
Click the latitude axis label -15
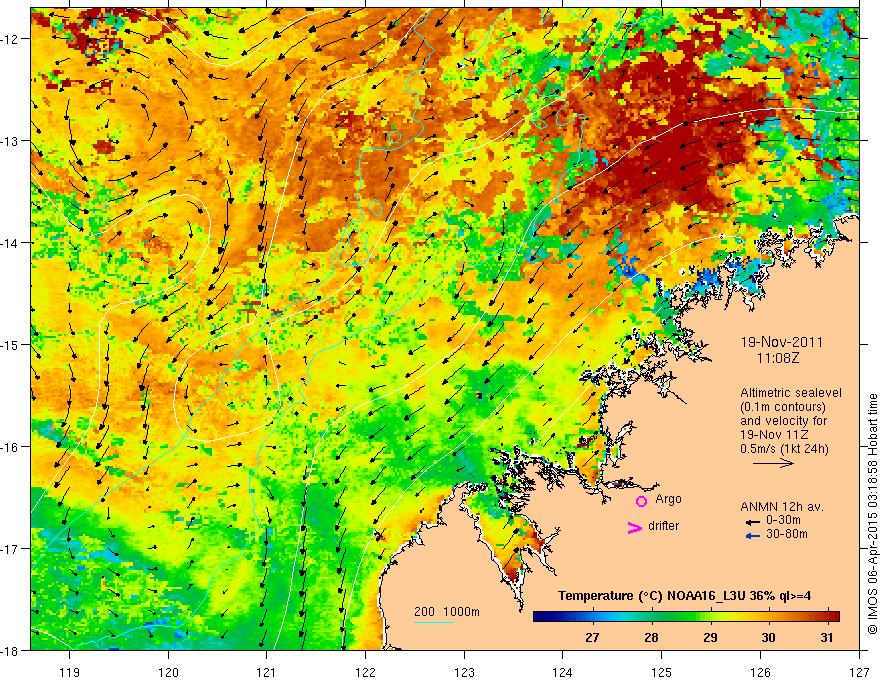pyautogui.click(x=10, y=344)
